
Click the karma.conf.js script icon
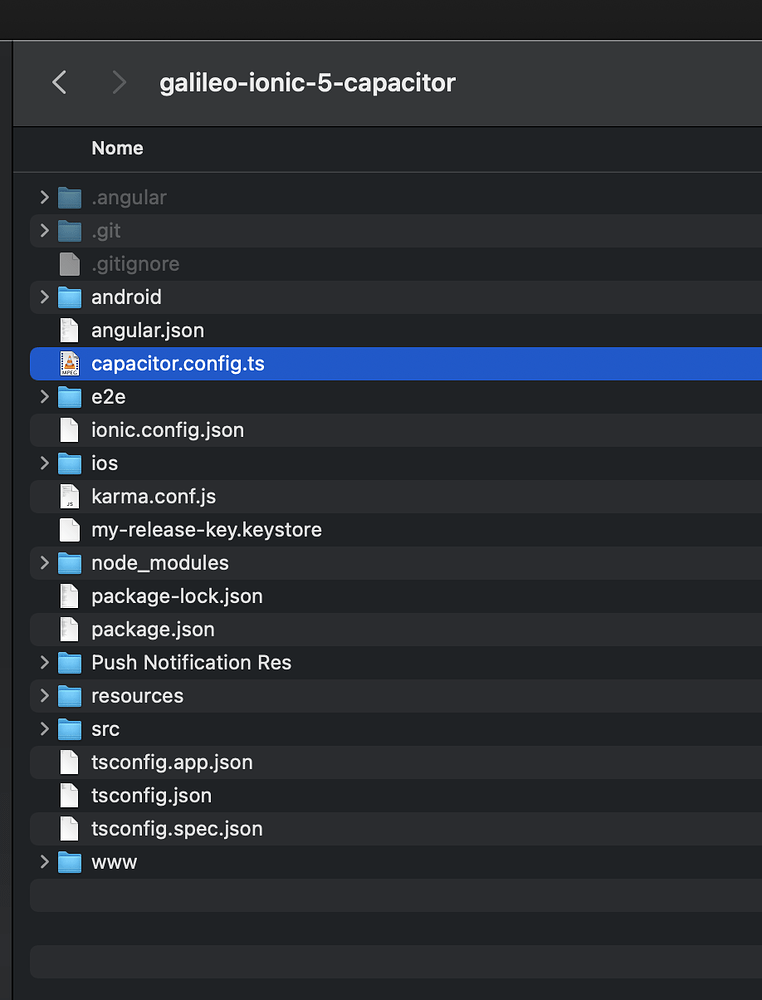point(68,496)
